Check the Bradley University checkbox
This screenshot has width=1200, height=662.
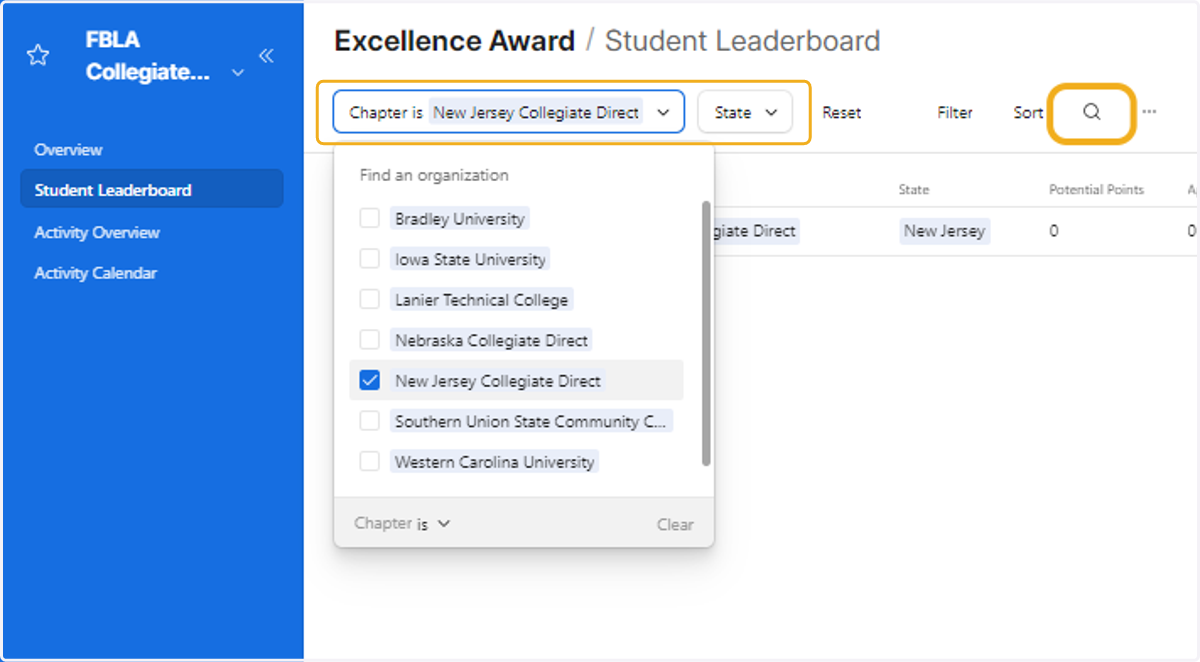pyautogui.click(x=370, y=218)
